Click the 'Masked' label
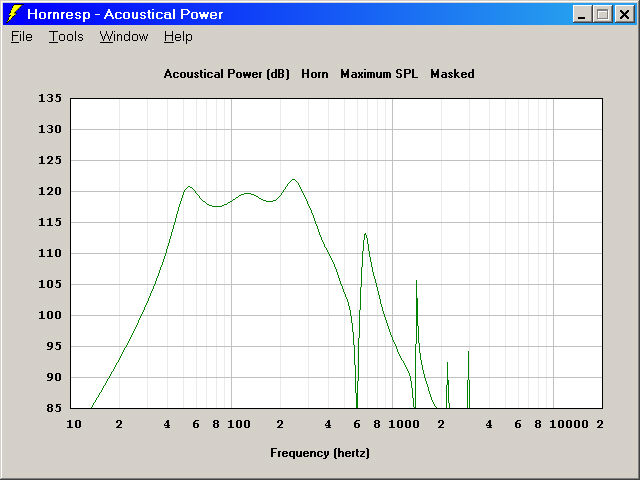 point(452,74)
